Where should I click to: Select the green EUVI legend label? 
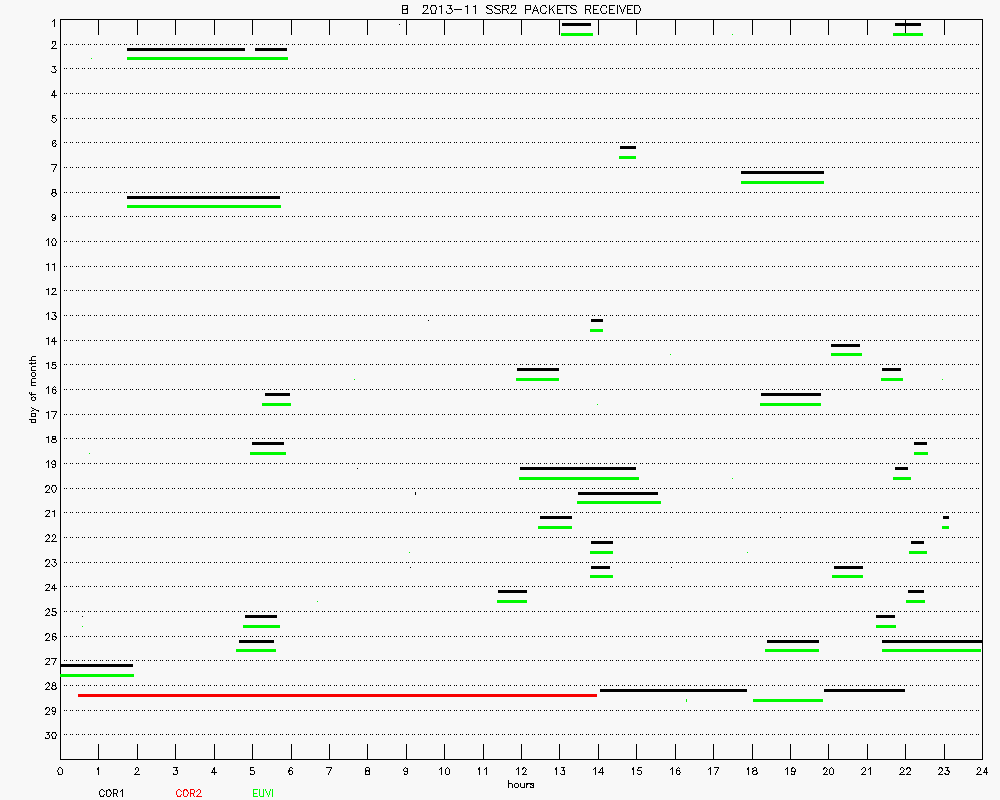262,793
